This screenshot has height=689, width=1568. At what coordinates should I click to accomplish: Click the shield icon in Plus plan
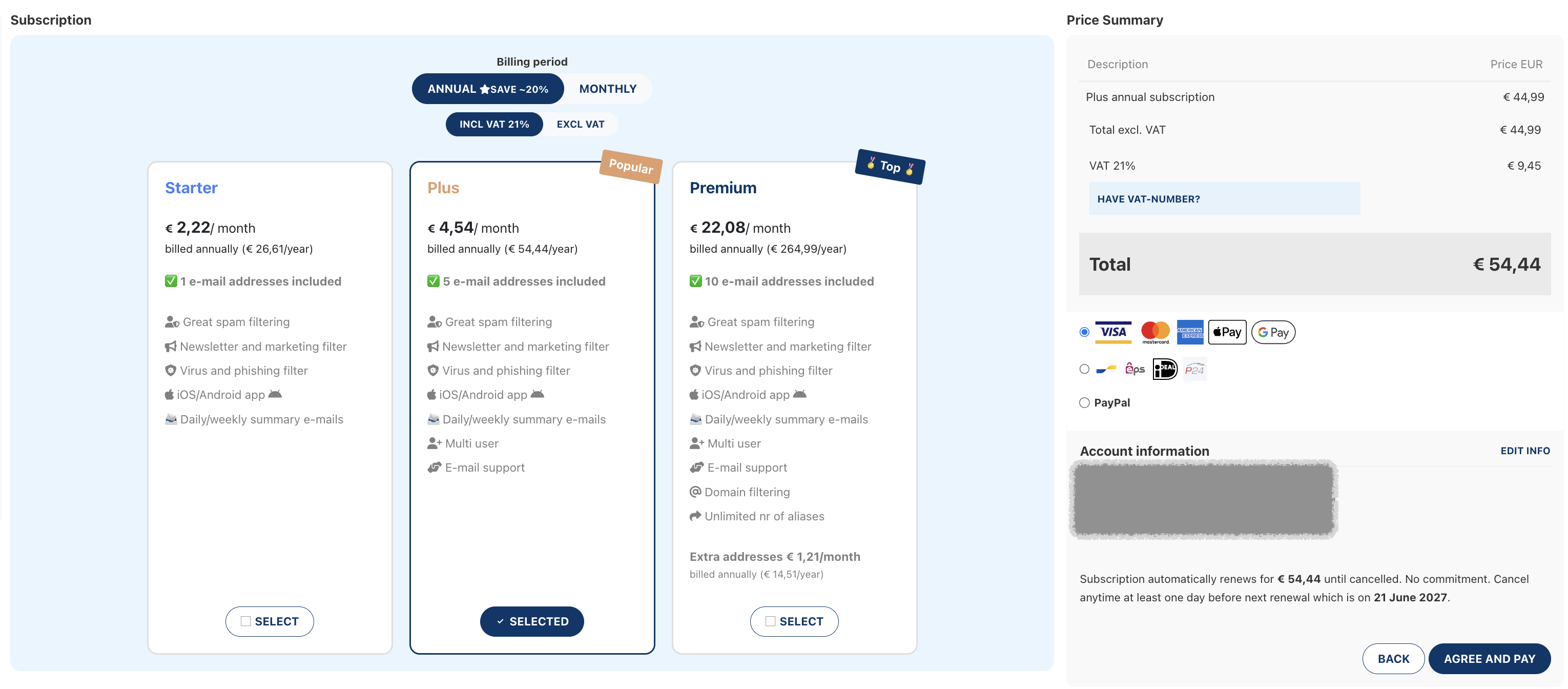[433, 371]
